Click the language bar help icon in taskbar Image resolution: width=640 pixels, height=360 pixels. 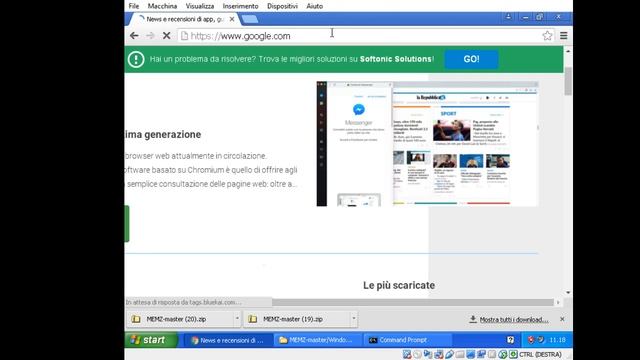(x=510, y=340)
